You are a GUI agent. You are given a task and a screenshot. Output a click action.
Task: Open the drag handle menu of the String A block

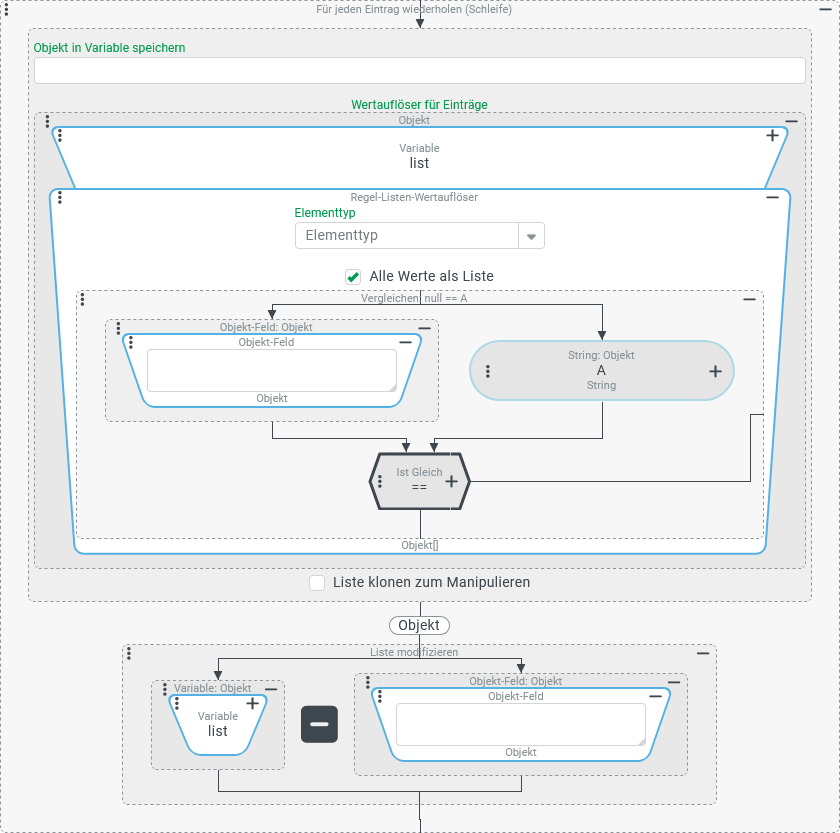(x=488, y=371)
